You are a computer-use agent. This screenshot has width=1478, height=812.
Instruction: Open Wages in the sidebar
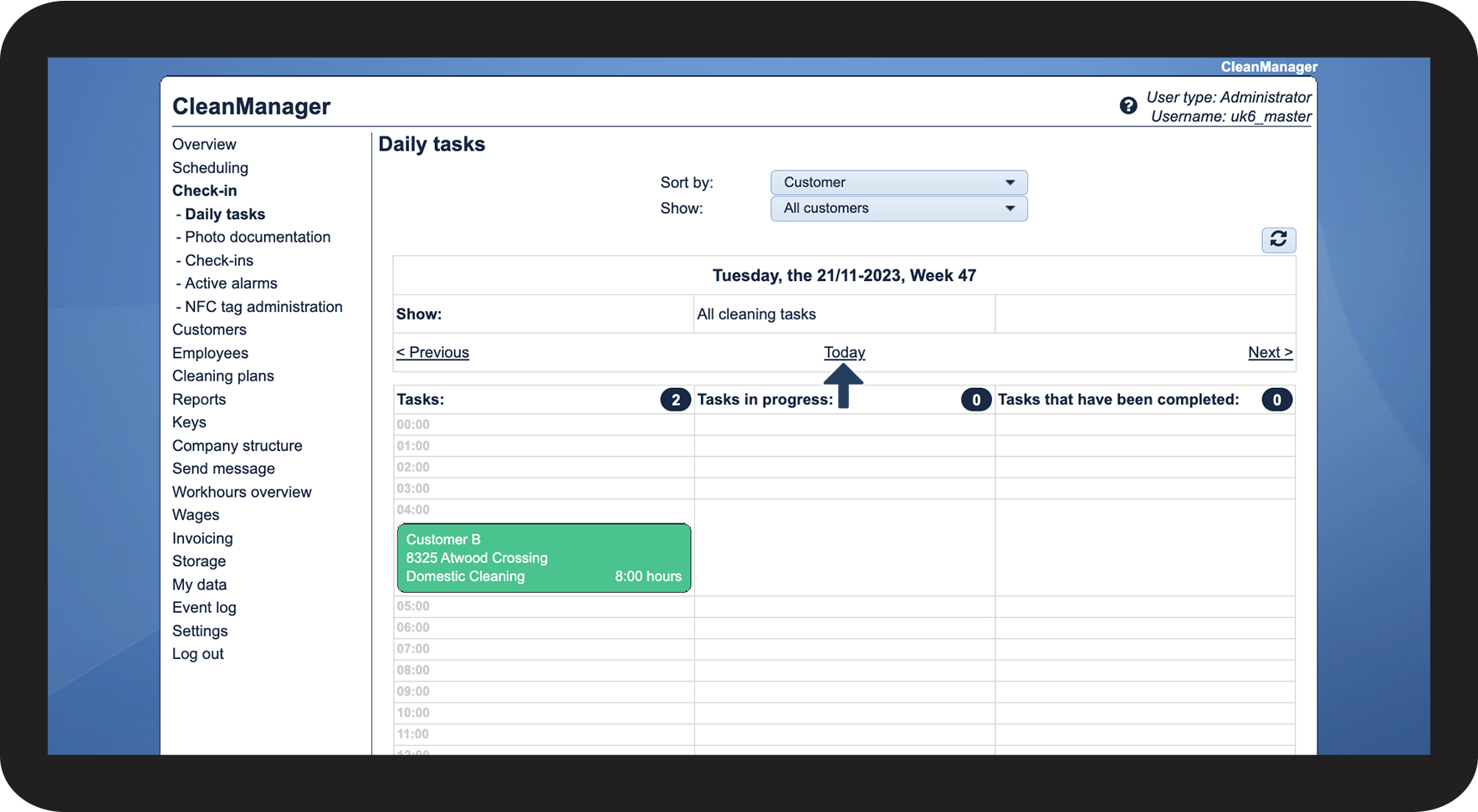pos(196,515)
